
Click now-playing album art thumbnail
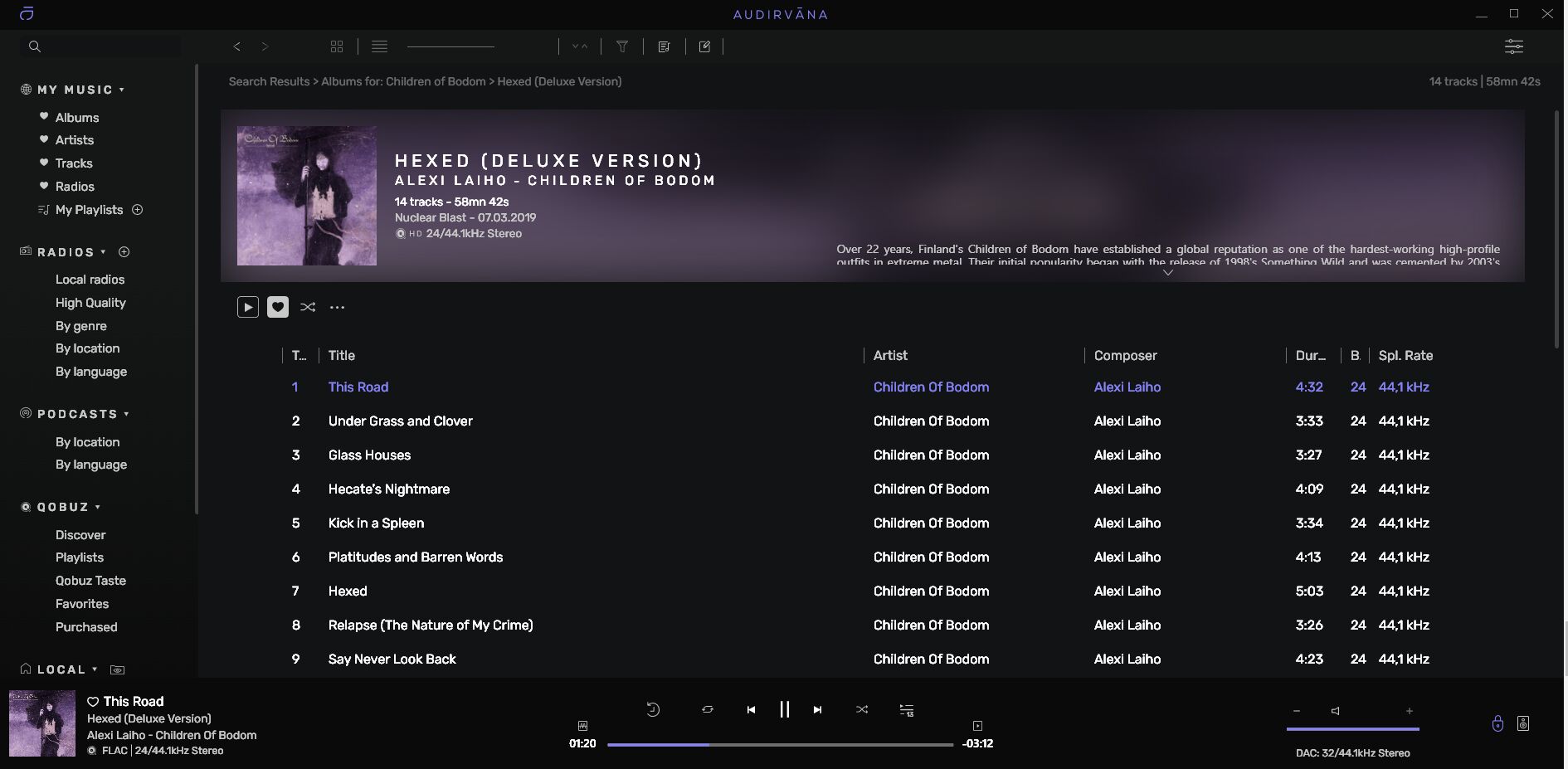coord(42,723)
